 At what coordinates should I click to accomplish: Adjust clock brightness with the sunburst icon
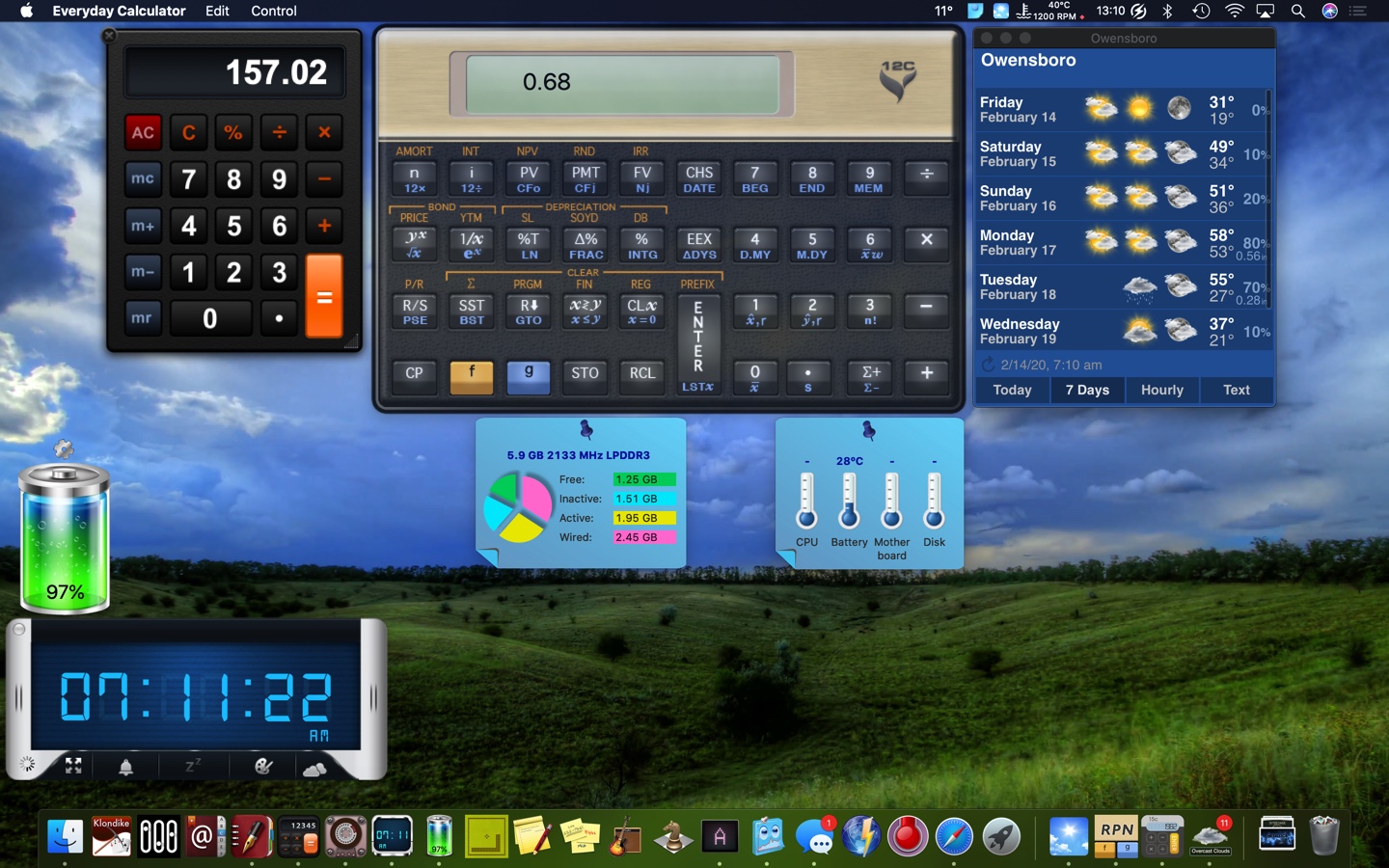(x=27, y=766)
